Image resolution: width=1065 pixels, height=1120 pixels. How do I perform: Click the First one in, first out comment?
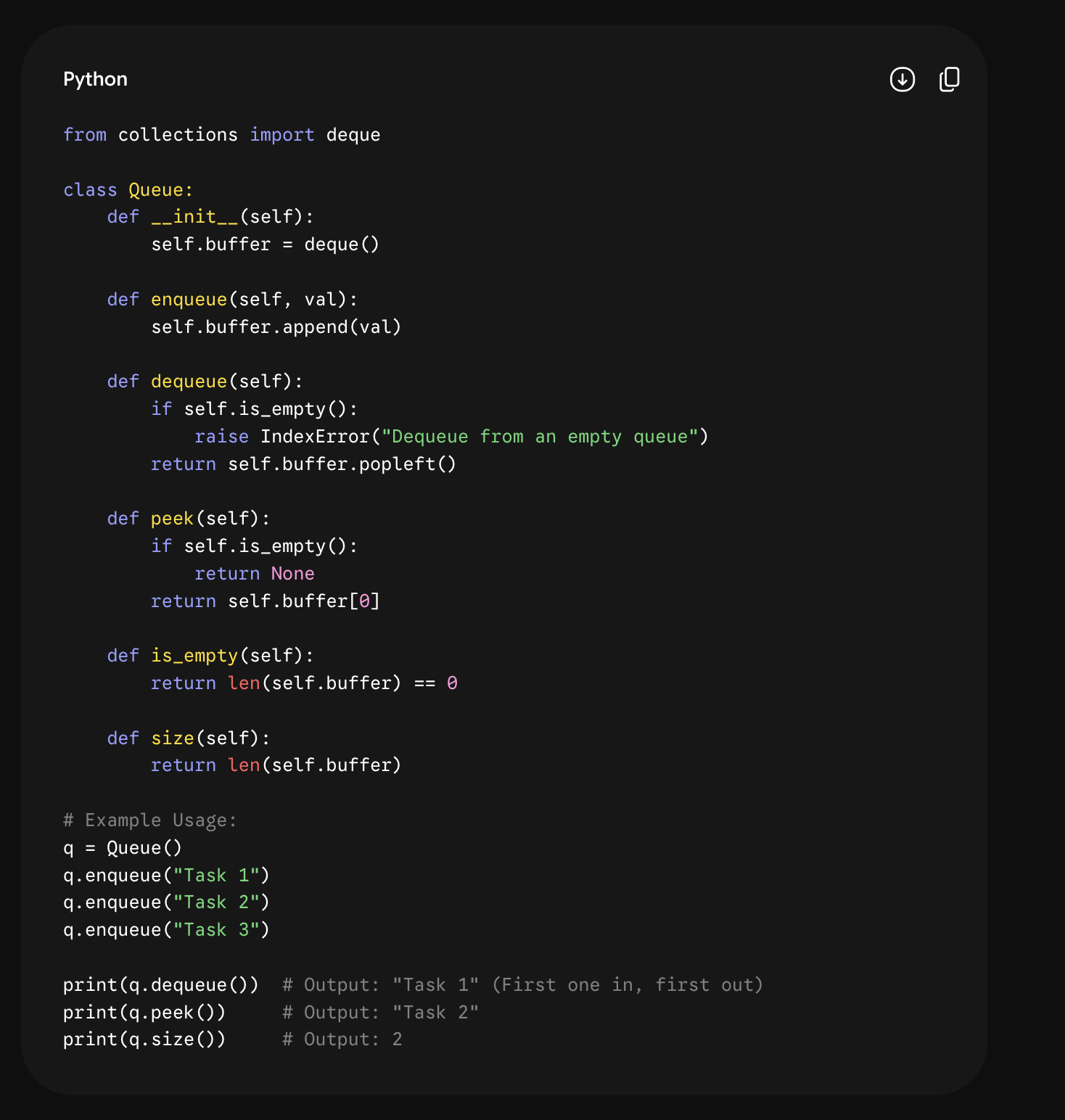(628, 985)
